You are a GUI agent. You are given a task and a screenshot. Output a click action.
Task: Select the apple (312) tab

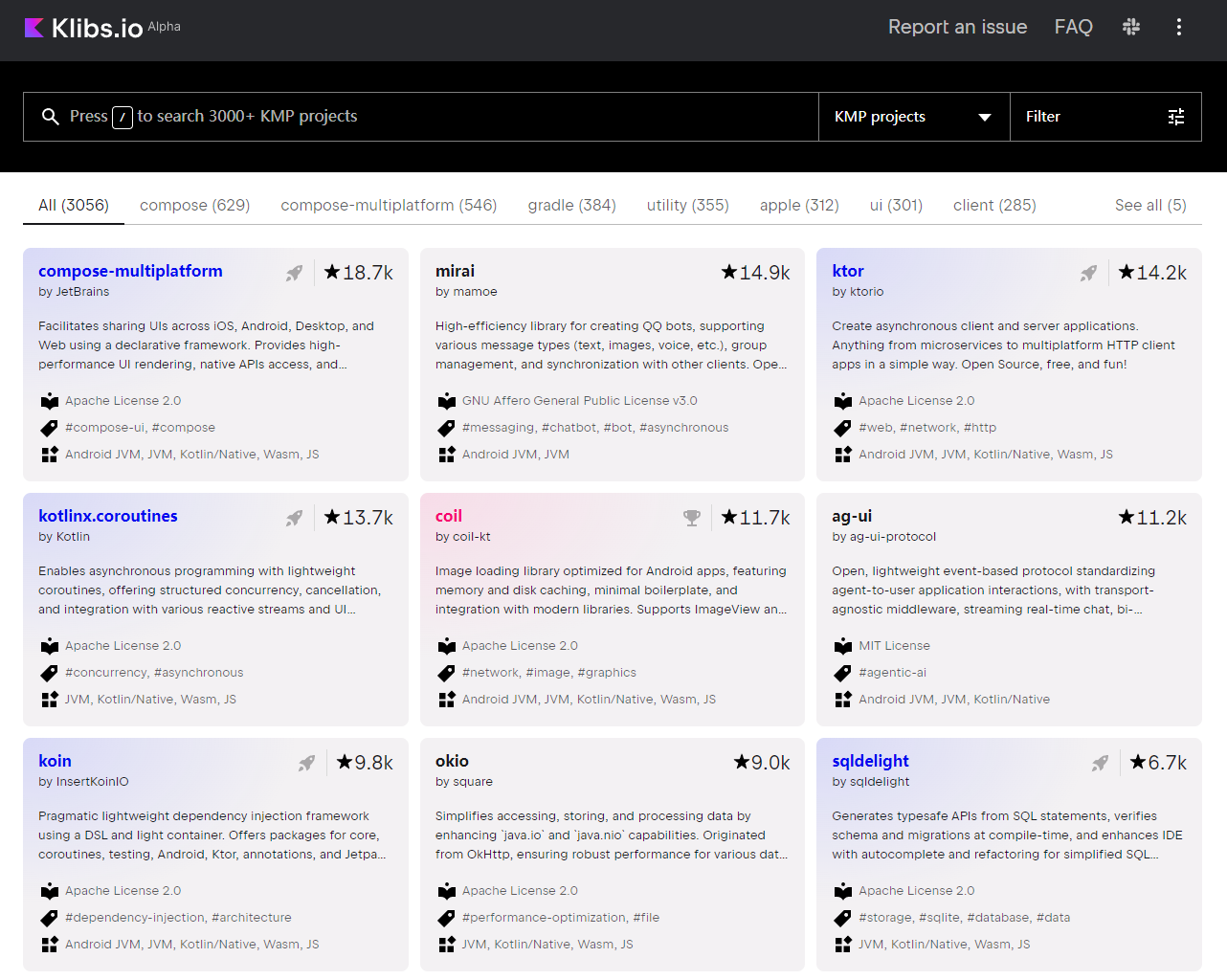click(x=799, y=205)
